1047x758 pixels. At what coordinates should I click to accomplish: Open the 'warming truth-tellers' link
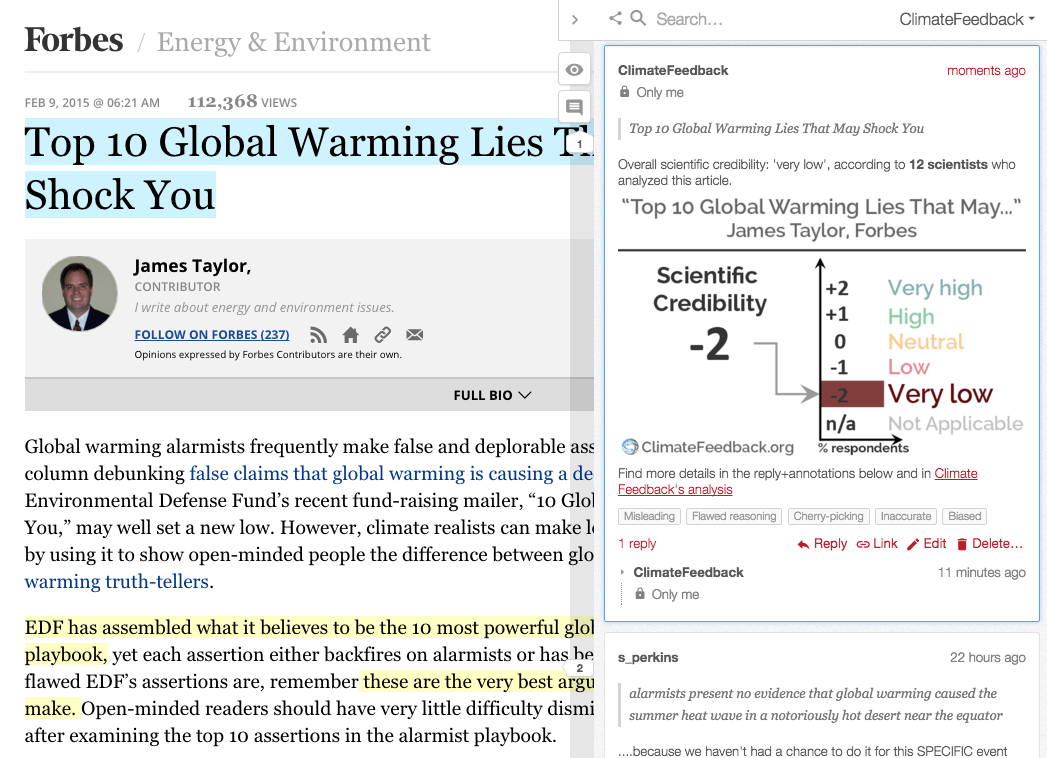[117, 582]
